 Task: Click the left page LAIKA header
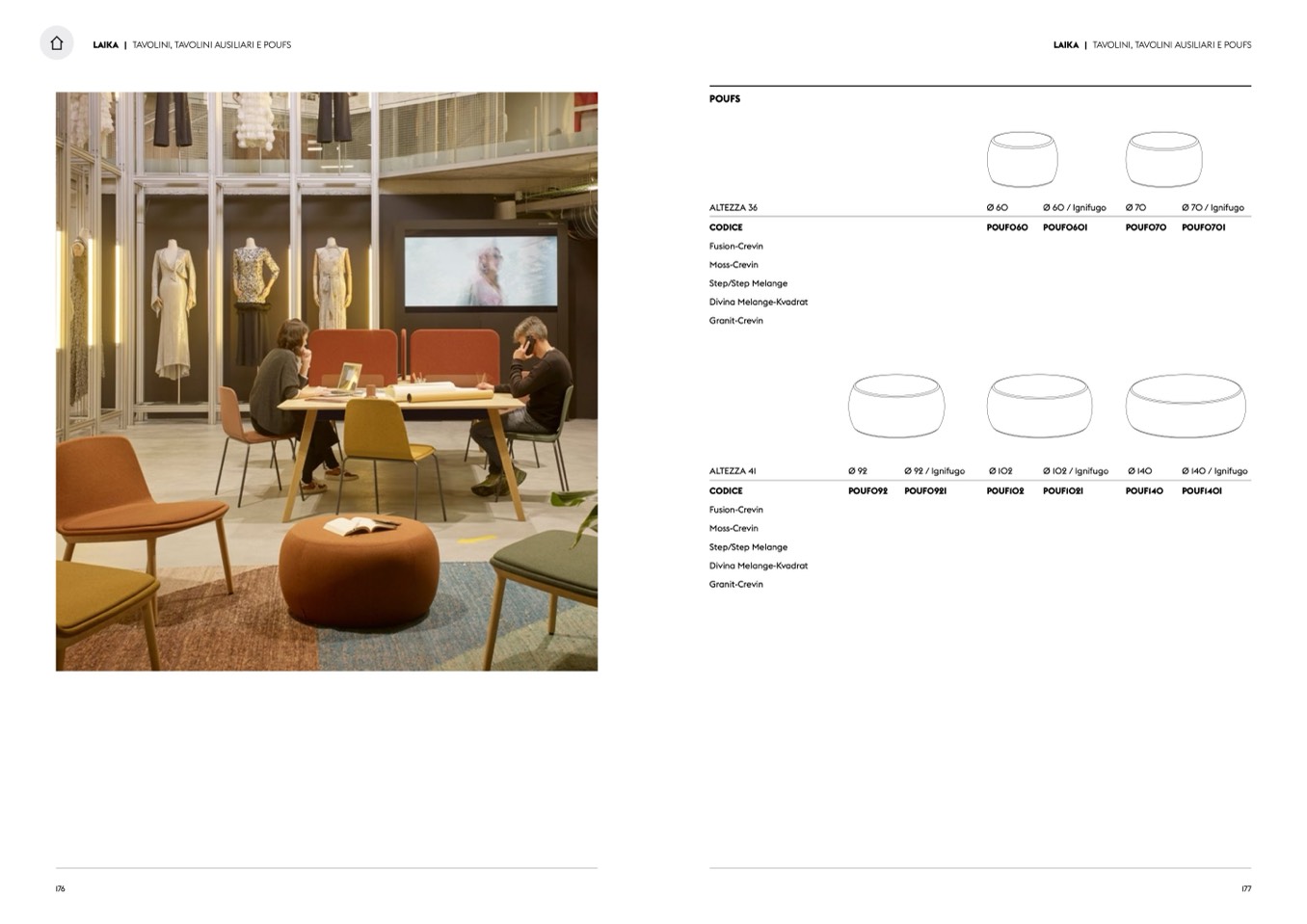[x=105, y=45]
